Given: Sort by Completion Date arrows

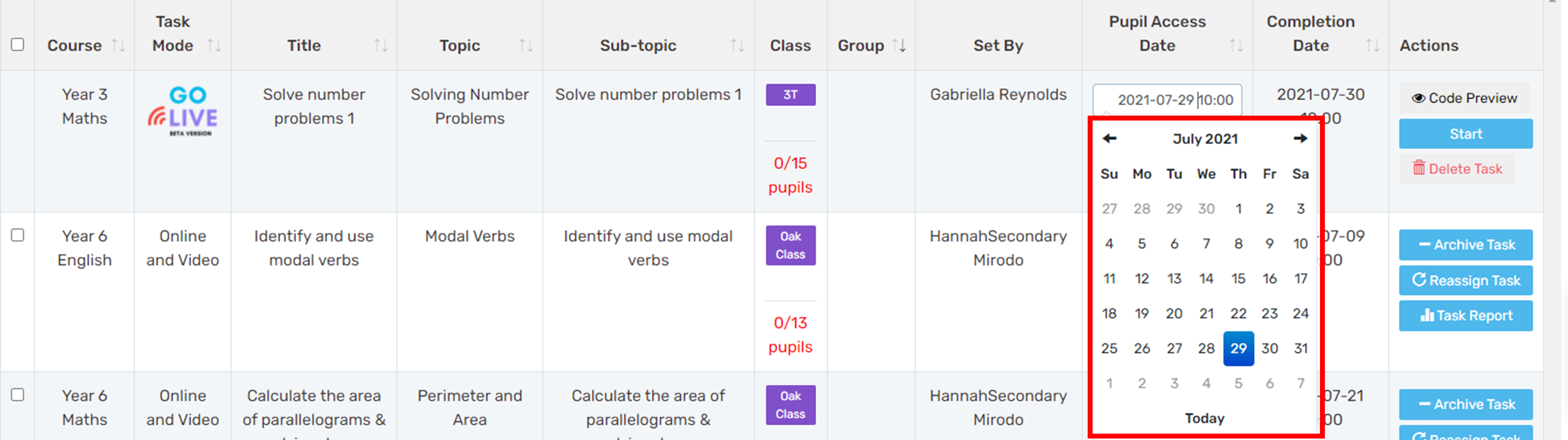Looking at the screenshot, I should pyautogui.click(x=1372, y=45).
